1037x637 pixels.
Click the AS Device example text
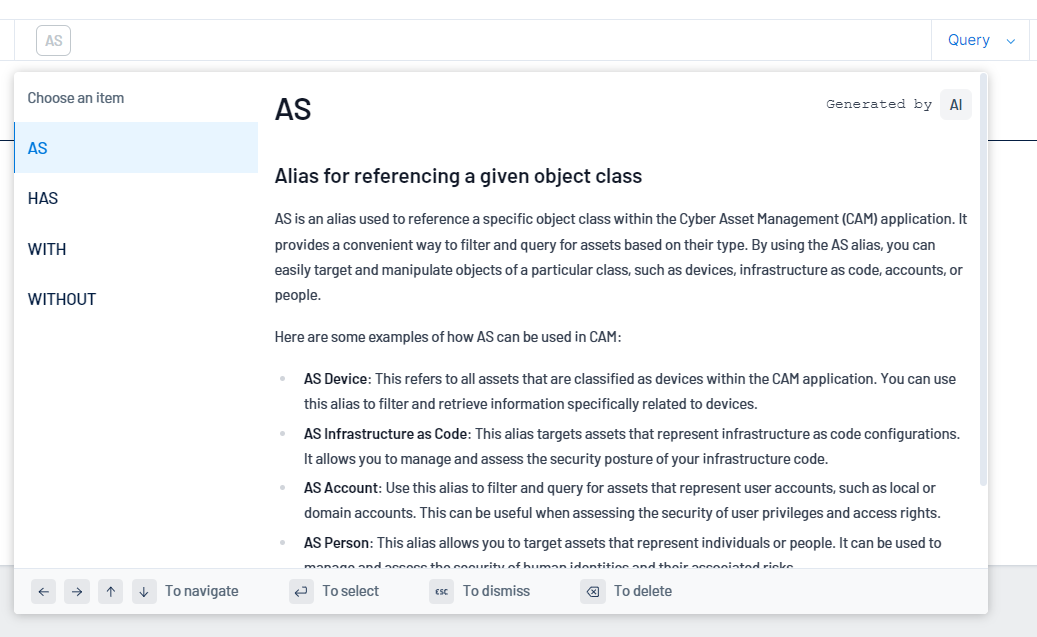(x=337, y=379)
